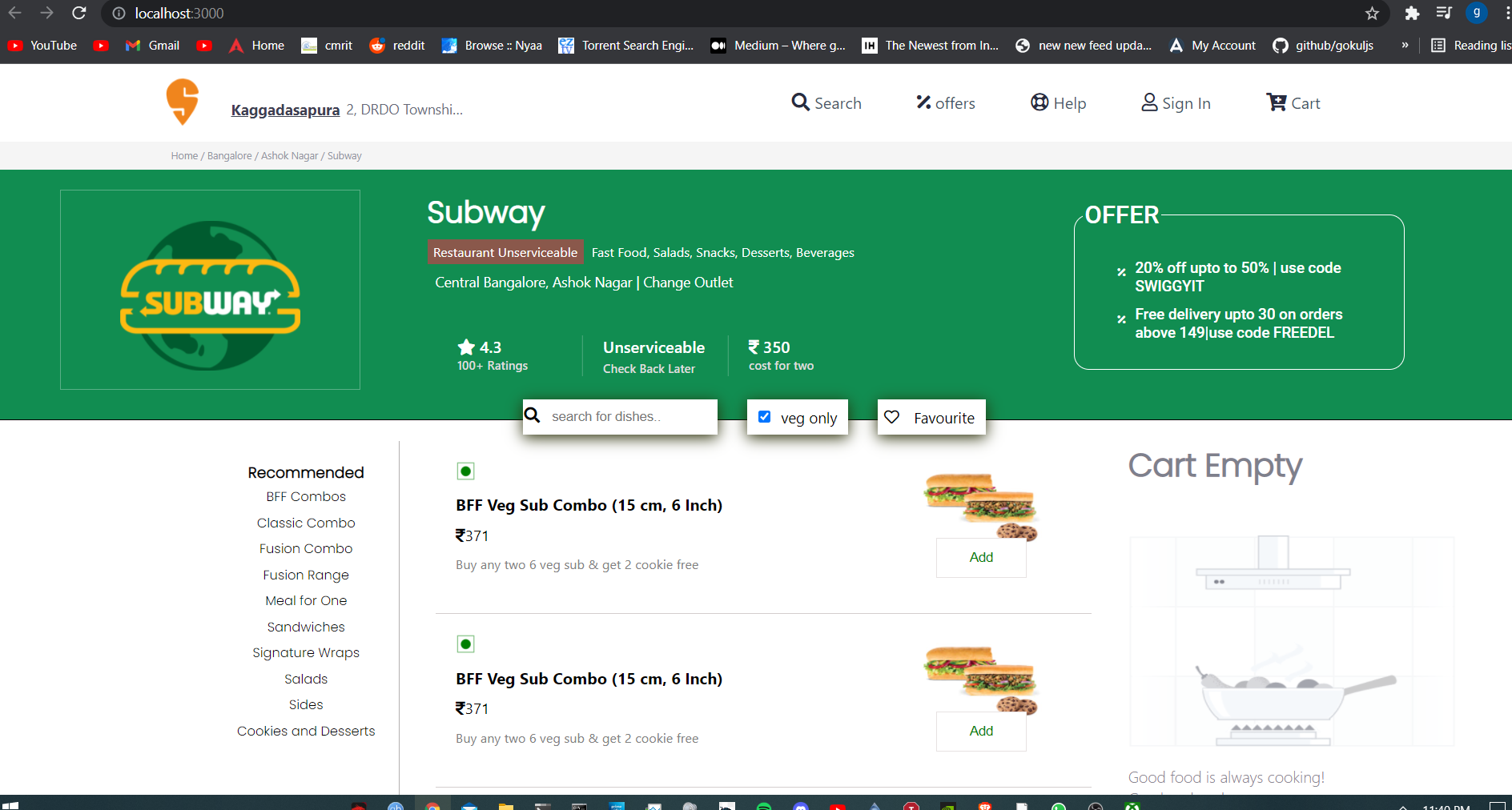Click the Swiggy logo icon
The width and height of the screenshot is (1512, 810).
point(181,102)
